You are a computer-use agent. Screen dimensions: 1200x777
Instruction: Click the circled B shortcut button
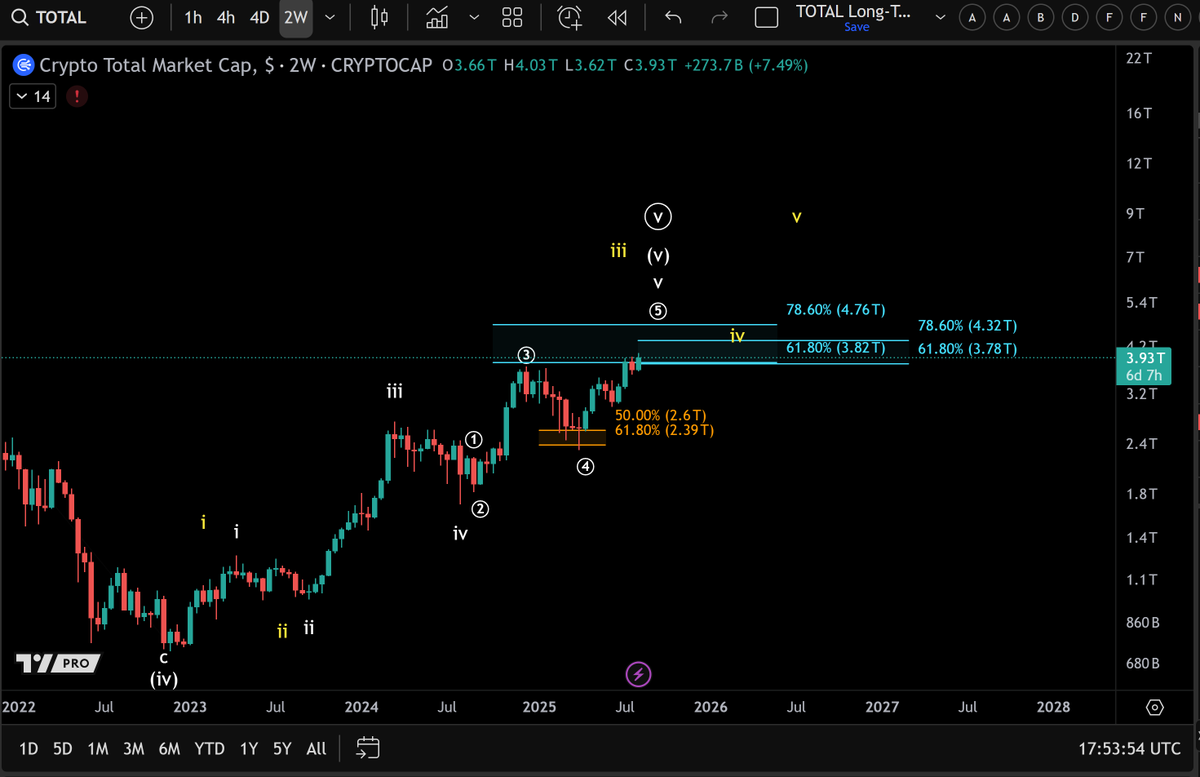click(x=1041, y=17)
